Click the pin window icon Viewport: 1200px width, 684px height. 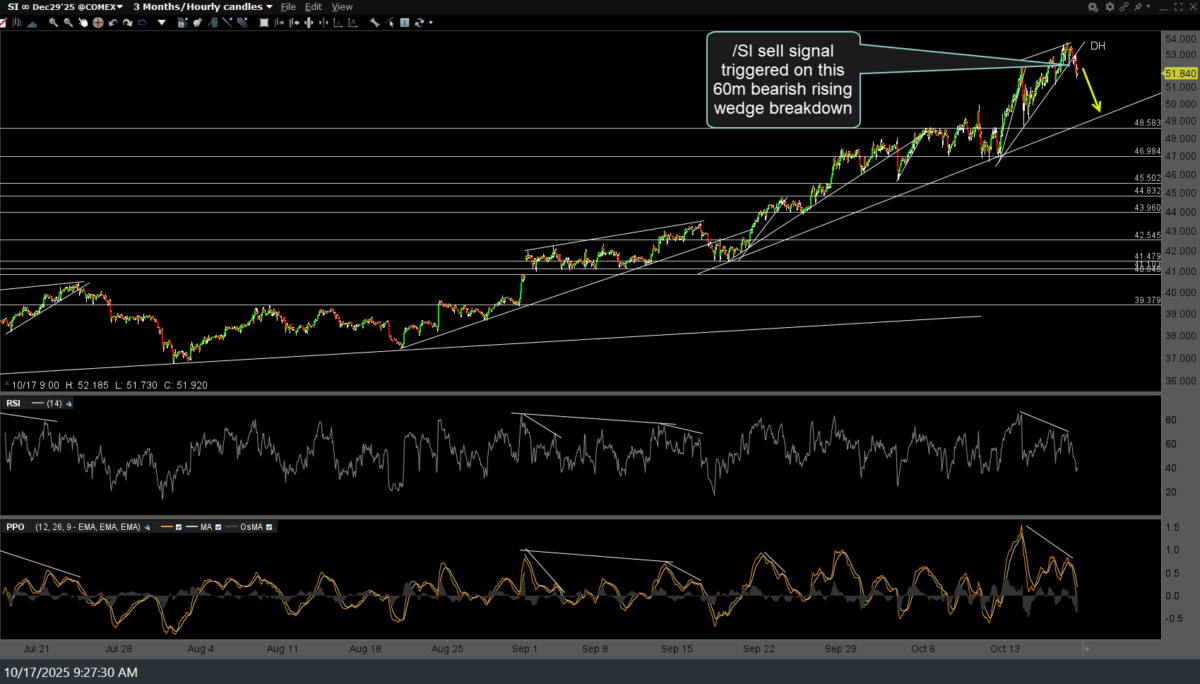click(x=1138, y=7)
